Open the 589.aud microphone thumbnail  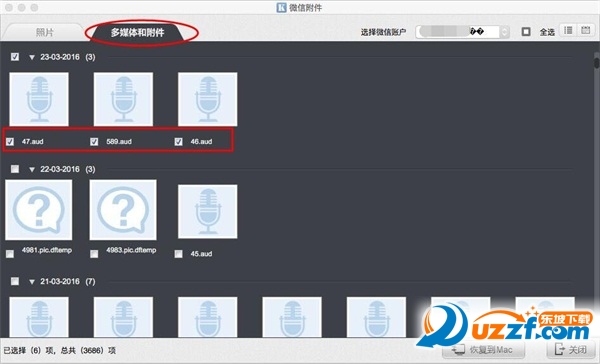pos(123,99)
